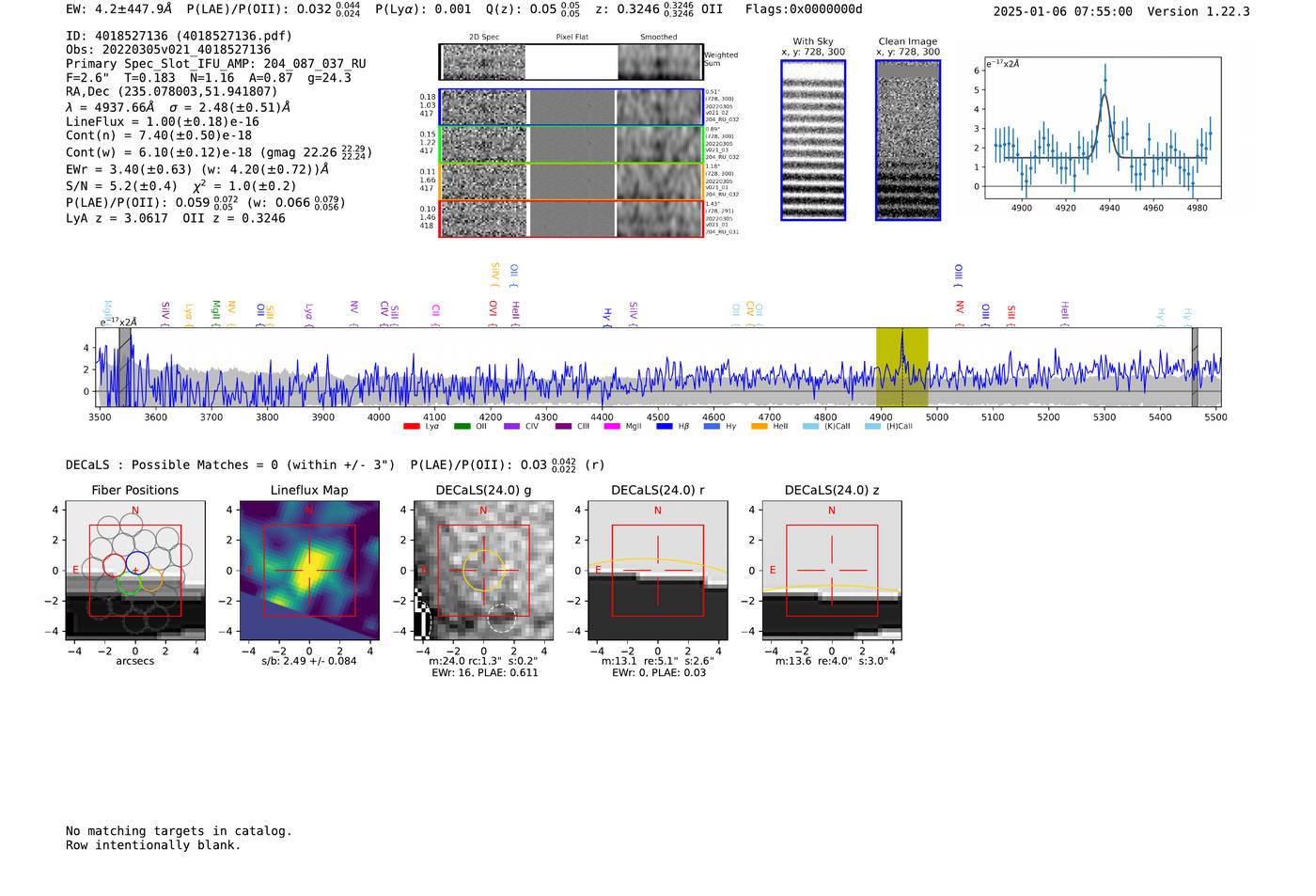This screenshot has height=896, width=1316.
Task: Click the yellow highlighted band in the spectrum
Action: pyautogui.click(x=902, y=368)
